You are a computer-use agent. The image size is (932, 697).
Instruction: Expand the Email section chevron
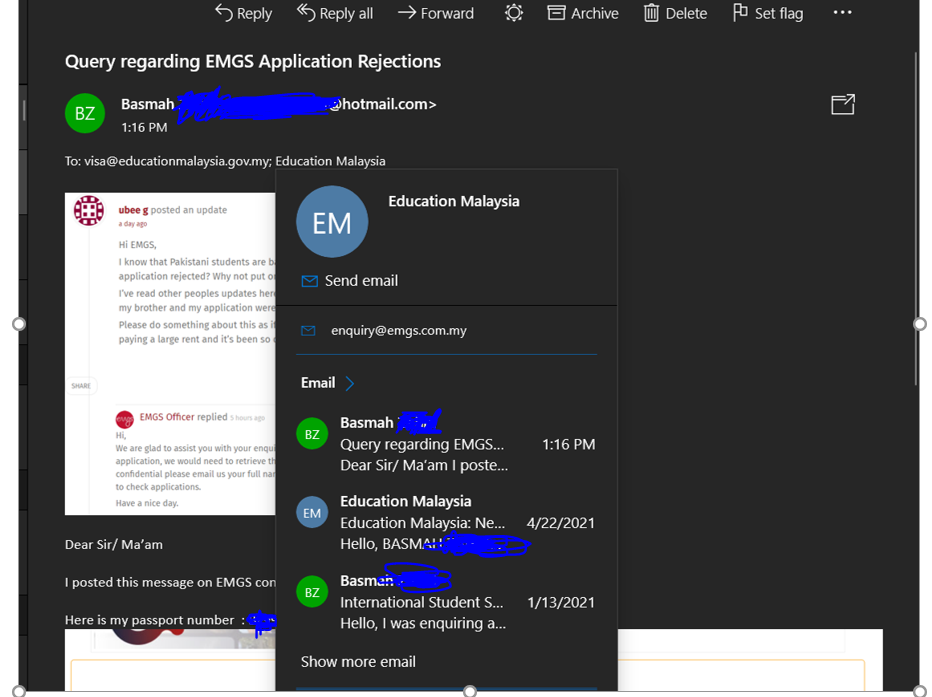(x=349, y=383)
